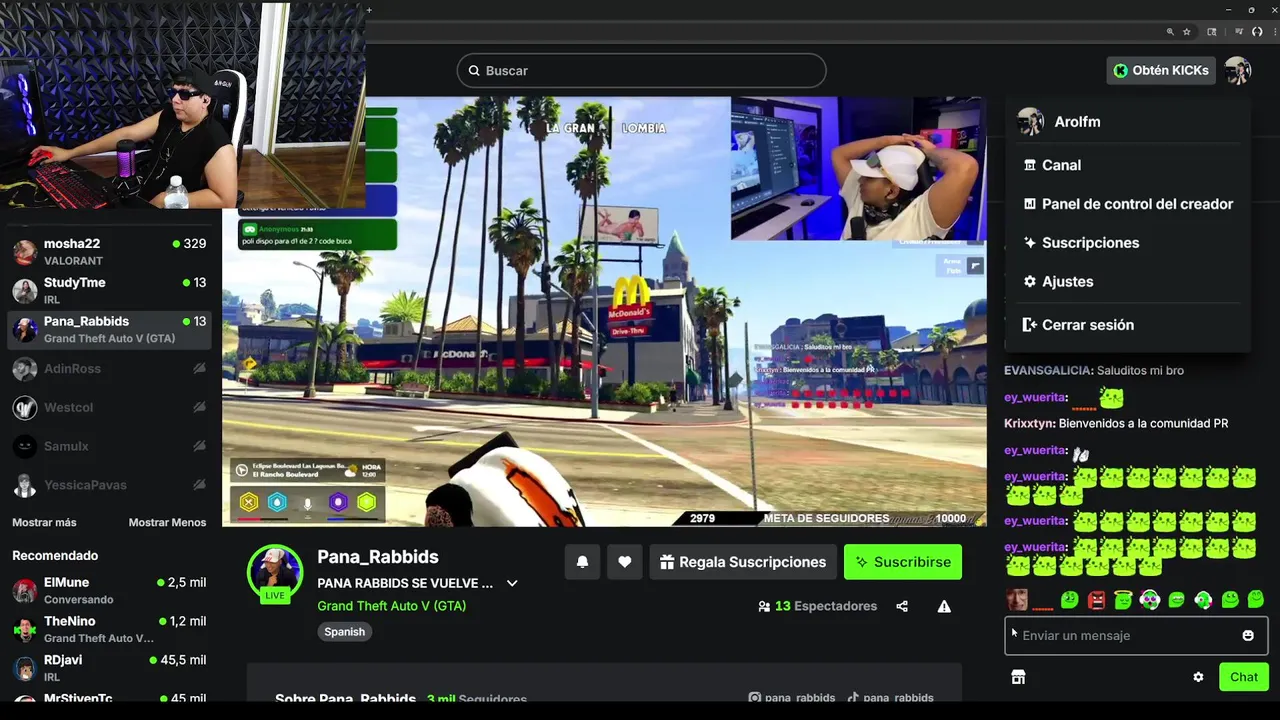1280x720 pixels.
Task: Open Regala Suscripciones gift button
Action: tap(743, 562)
